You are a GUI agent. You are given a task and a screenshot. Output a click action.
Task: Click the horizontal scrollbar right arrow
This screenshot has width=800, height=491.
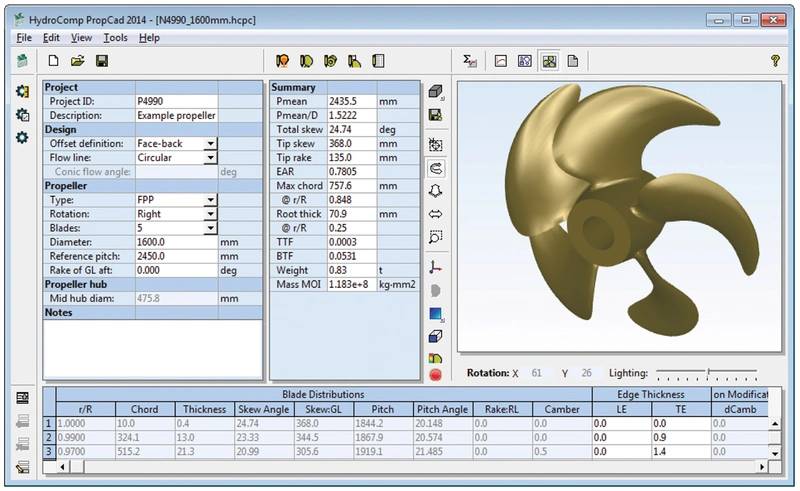click(762, 467)
